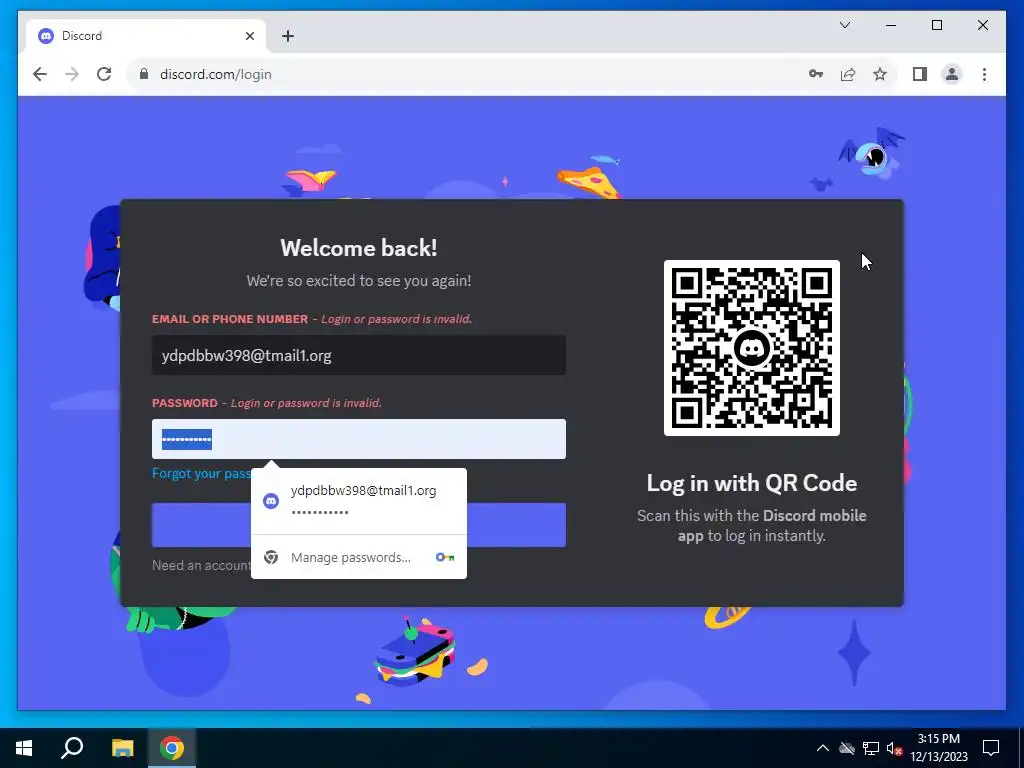Click the email or phone number field
Screen dimensions: 1024x768
[x=359, y=355]
